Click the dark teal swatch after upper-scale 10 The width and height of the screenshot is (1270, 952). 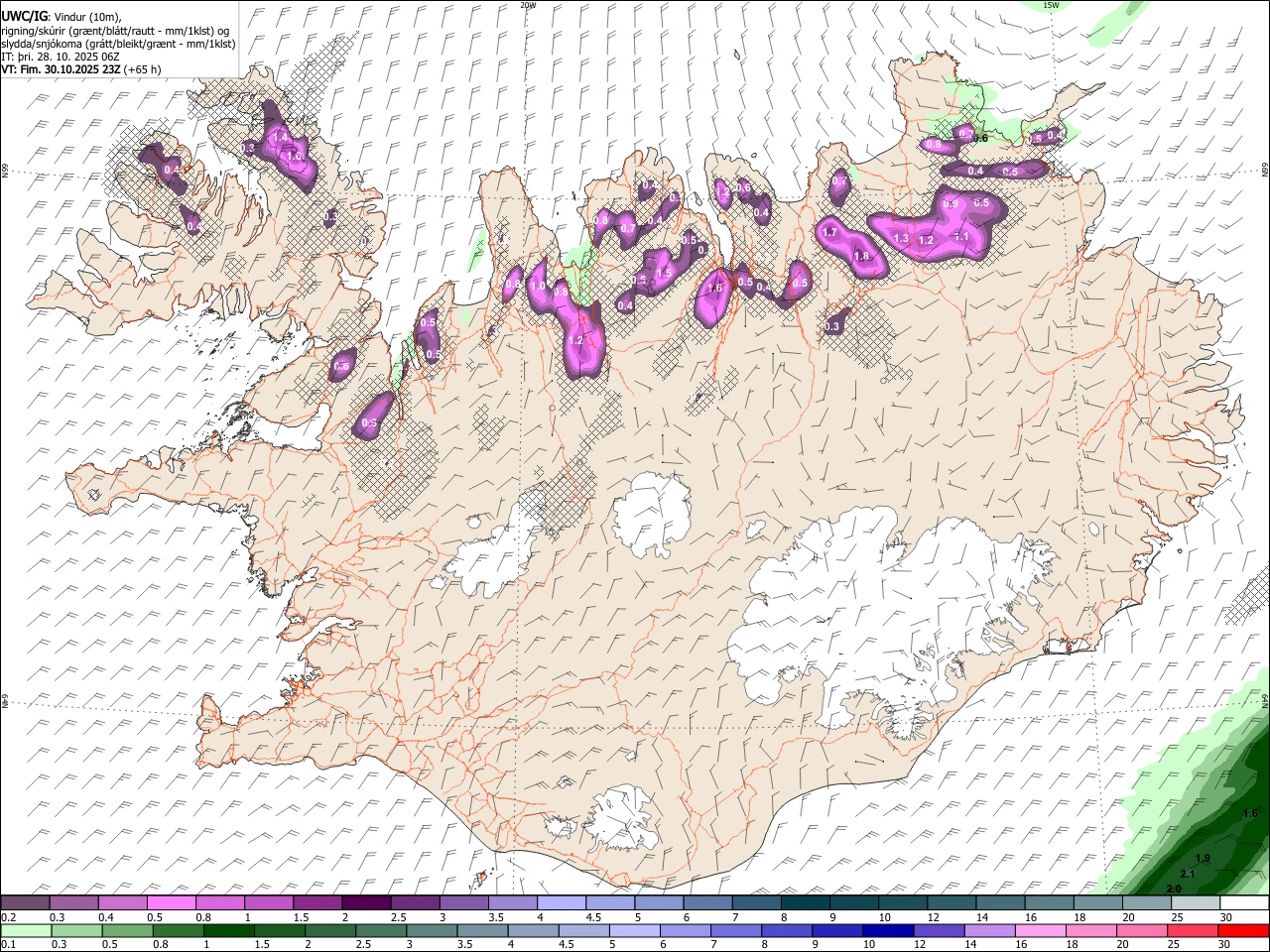click(x=903, y=903)
